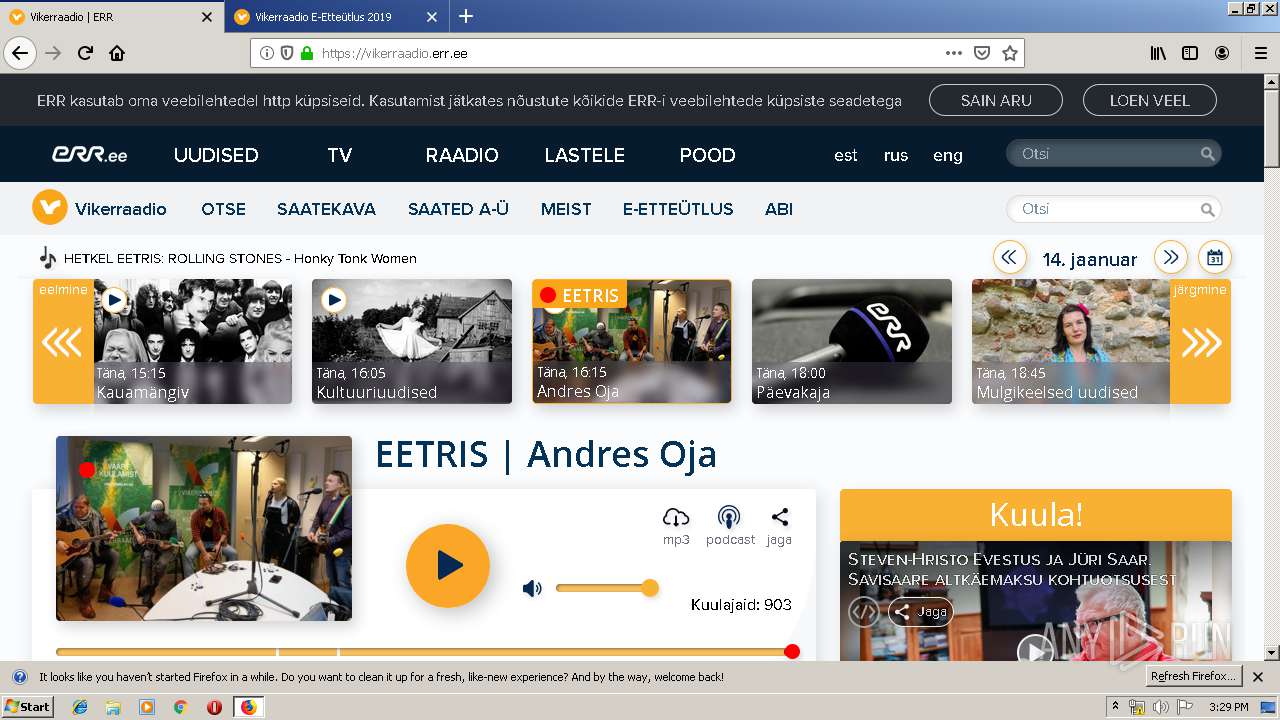Switch language to eng
The width and height of the screenshot is (1280, 720).
tap(948, 155)
